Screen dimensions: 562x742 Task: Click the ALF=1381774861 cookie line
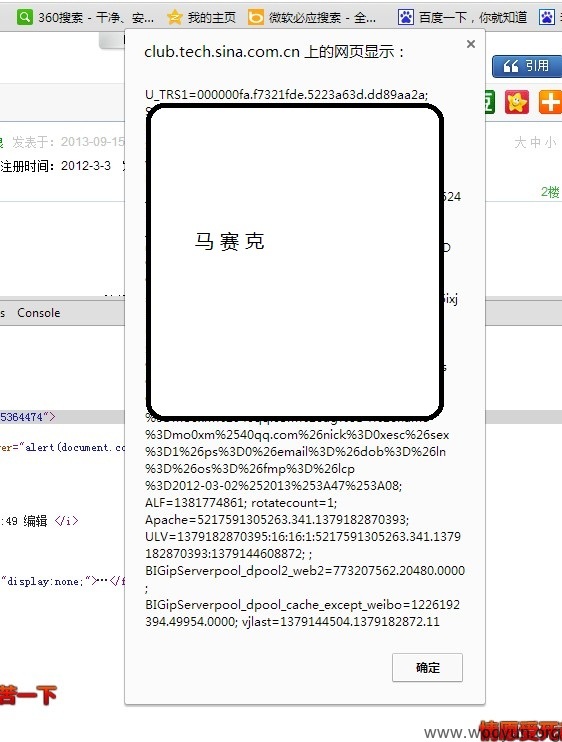coord(196,503)
